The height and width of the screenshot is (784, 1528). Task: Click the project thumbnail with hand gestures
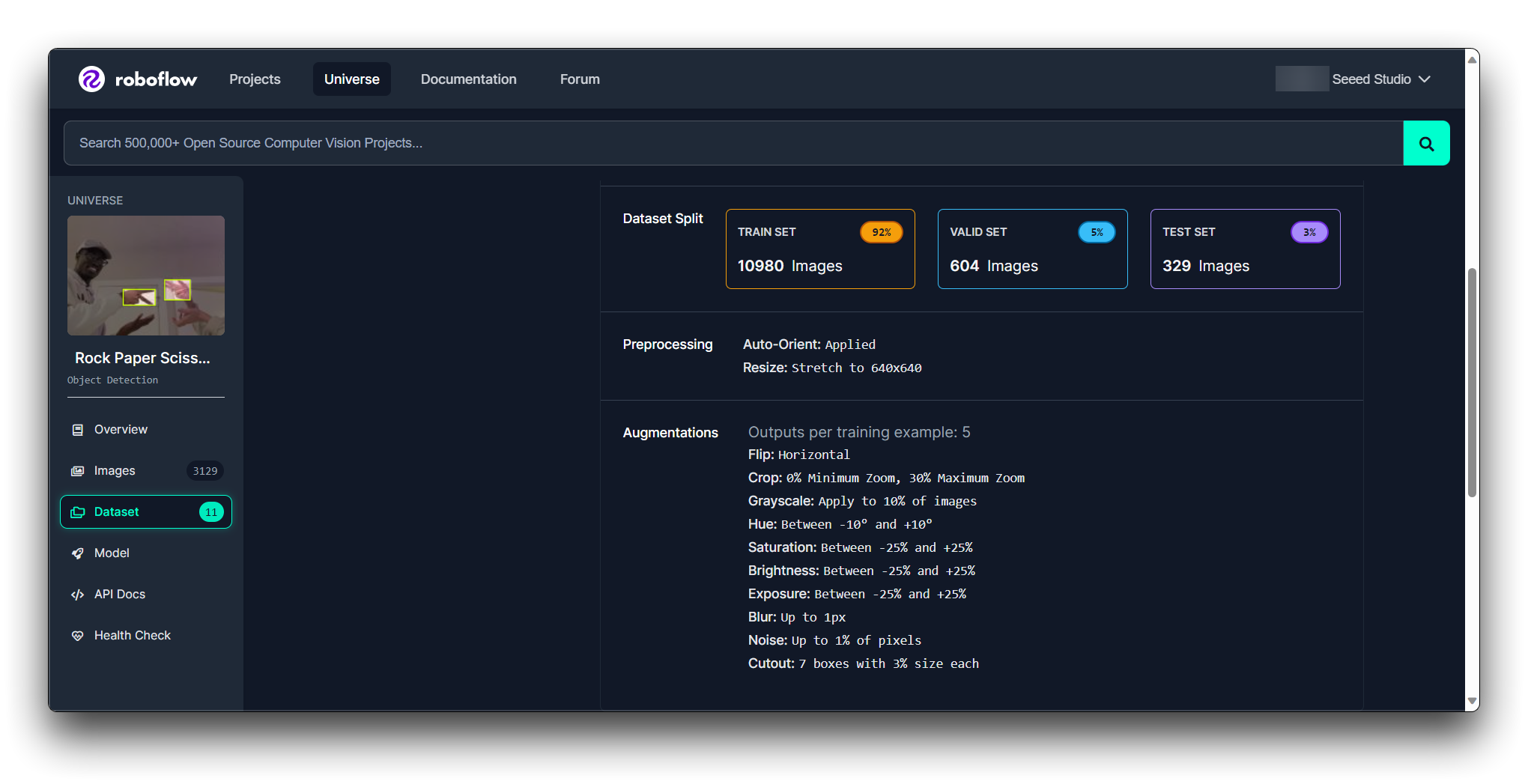[x=146, y=276]
